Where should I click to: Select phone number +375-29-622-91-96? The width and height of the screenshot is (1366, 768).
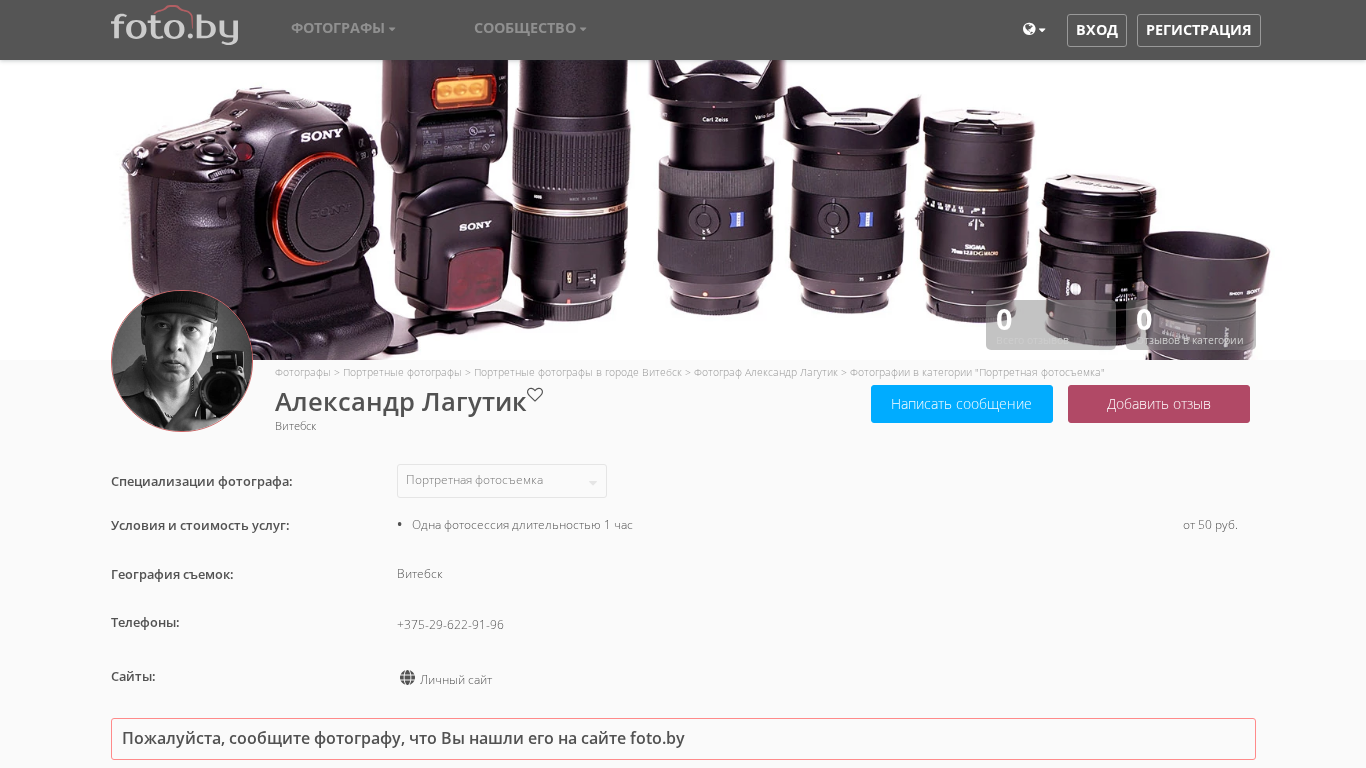click(450, 625)
